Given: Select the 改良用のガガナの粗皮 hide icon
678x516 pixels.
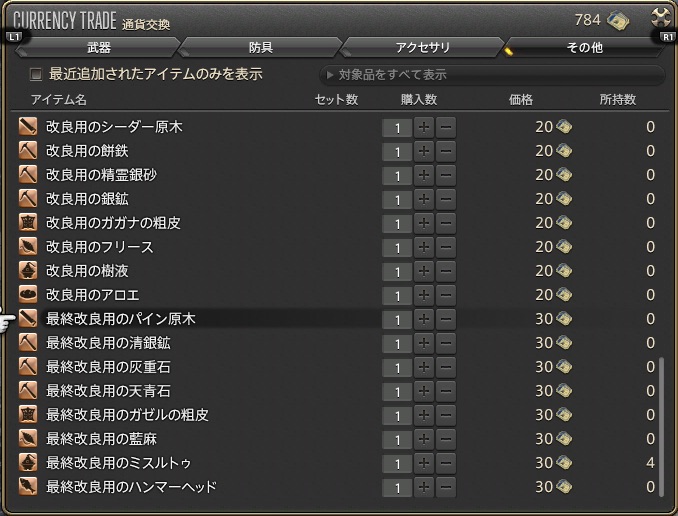Looking at the screenshot, I should click(x=28, y=223).
